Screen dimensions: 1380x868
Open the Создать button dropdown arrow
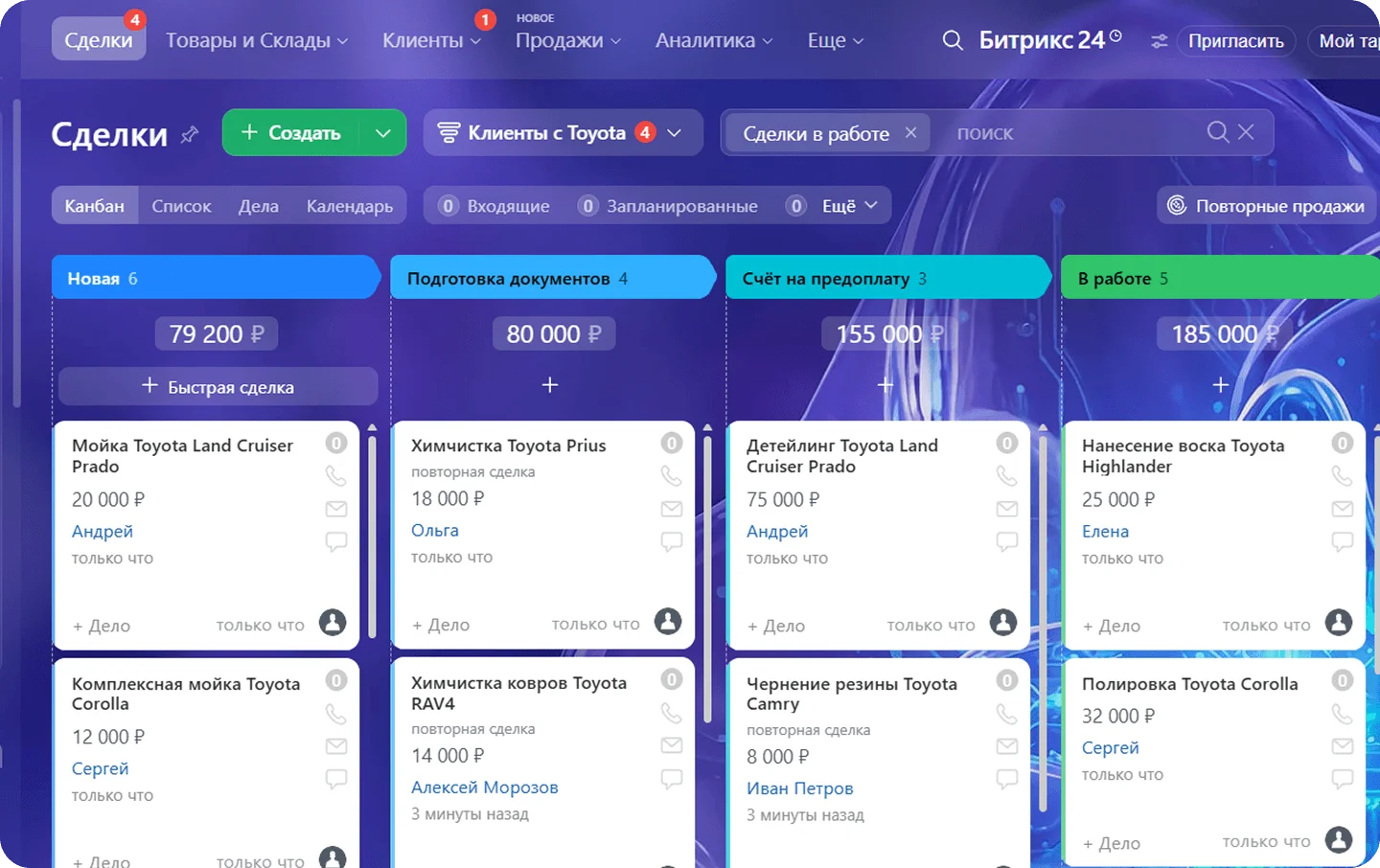(383, 133)
